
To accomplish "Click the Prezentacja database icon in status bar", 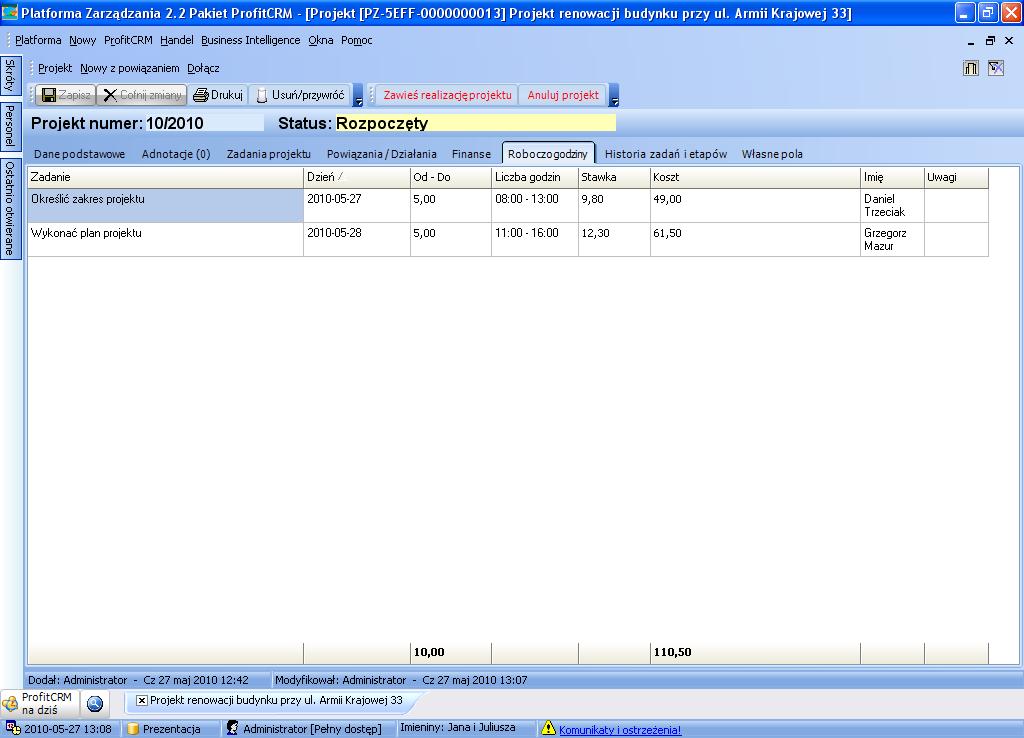I will coord(132,729).
